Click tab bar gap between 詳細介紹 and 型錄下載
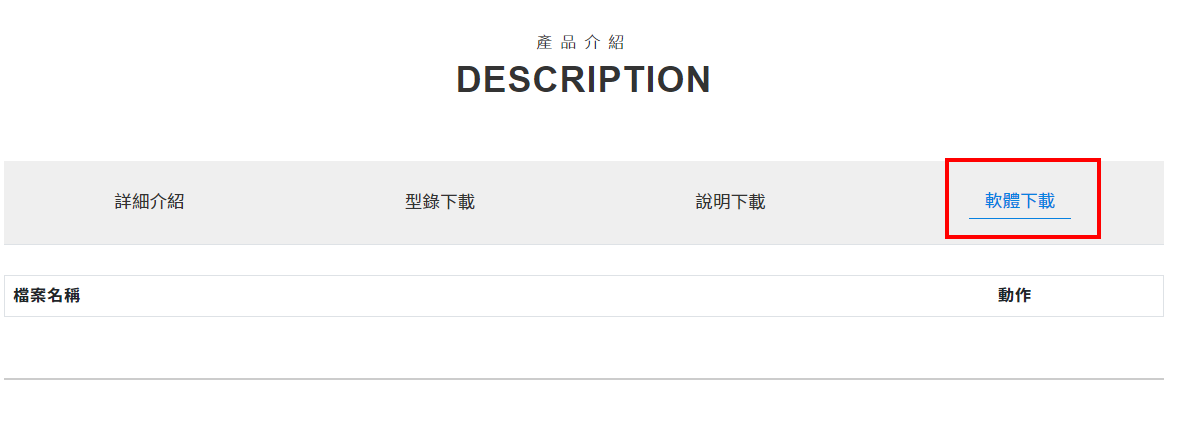 294,202
